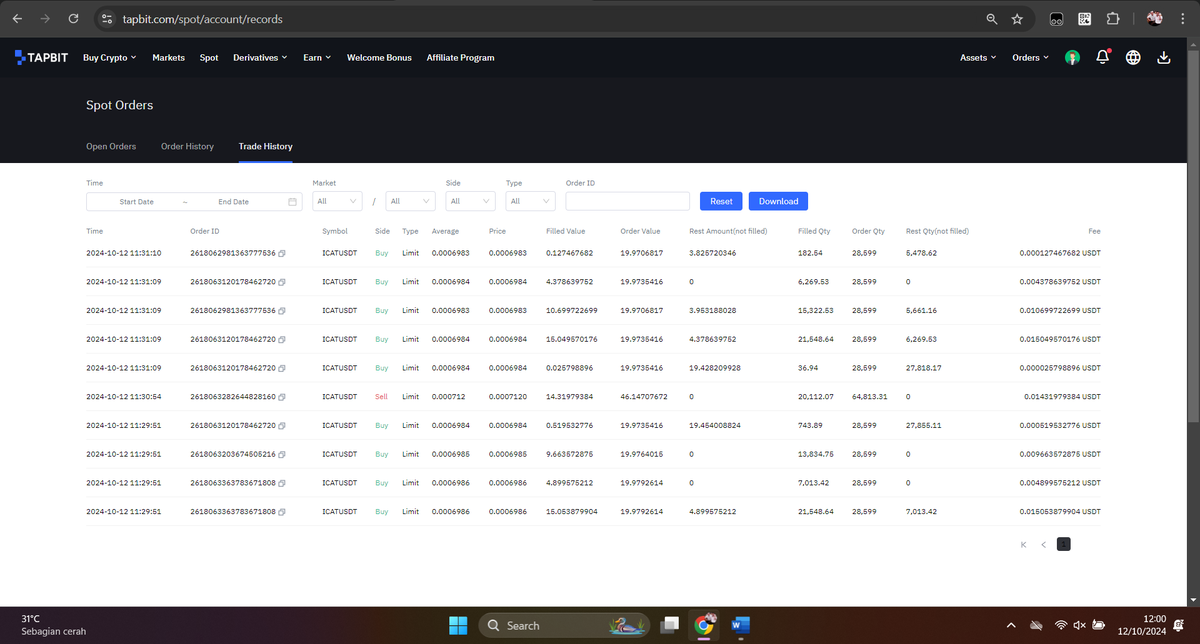
Task: Expand the Buy Crypto menu
Action: 110,58
